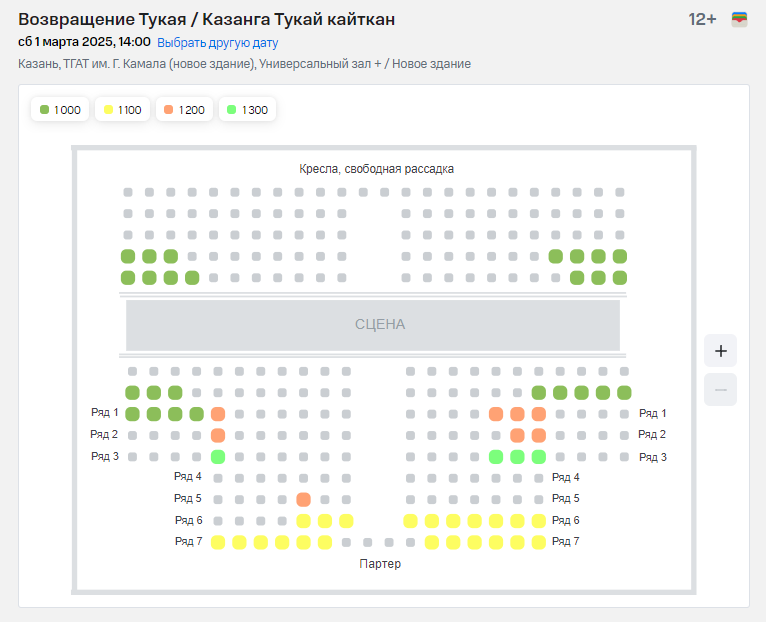Viewport: 766px width, 622px height.
Task: Choose leftmost orange seat in right Ряд 1
Action: [x=496, y=414]
